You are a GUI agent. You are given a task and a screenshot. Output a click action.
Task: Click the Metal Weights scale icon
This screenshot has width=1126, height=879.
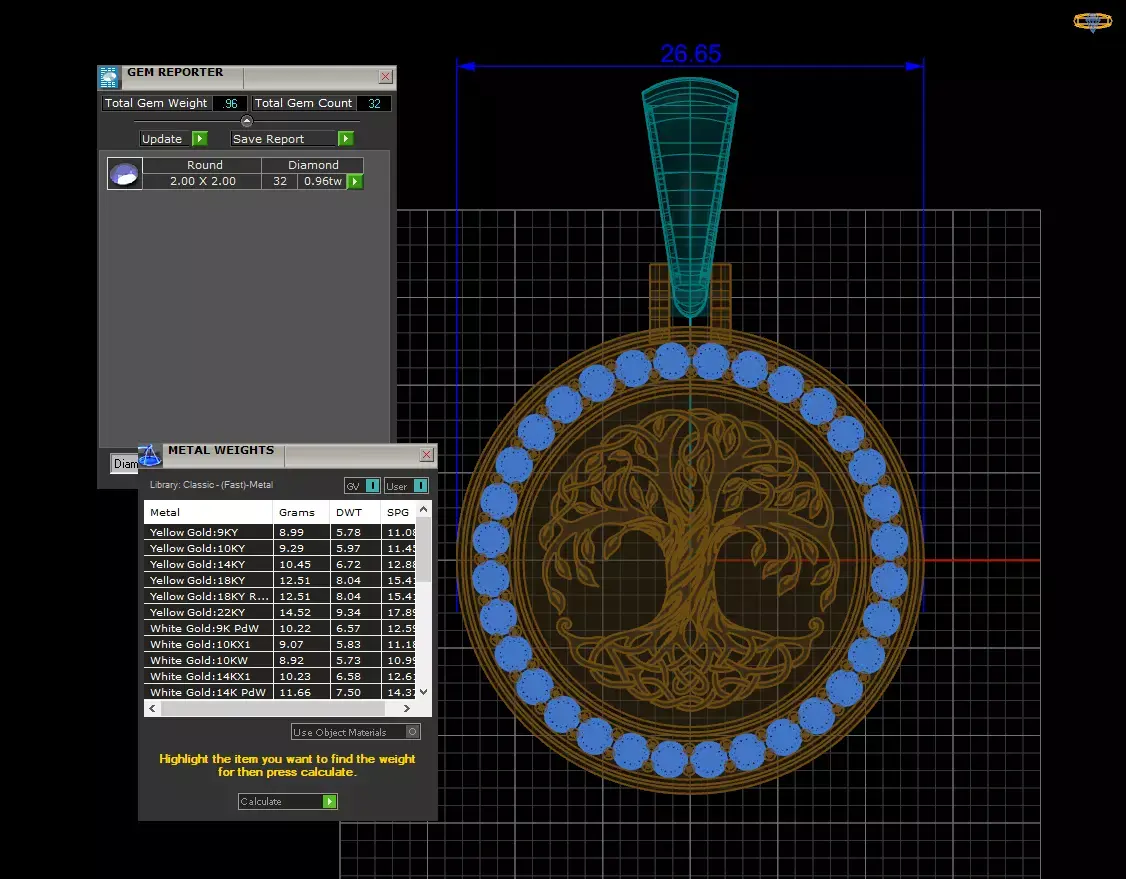pyautogui.click(x=149, y=455)
